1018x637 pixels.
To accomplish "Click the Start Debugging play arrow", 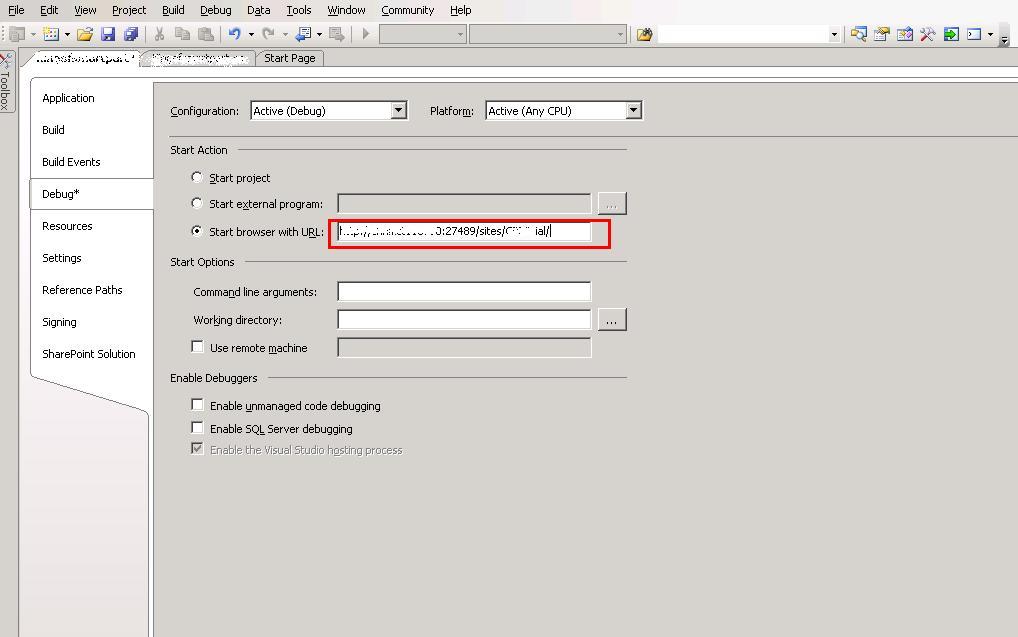I will click(366, 34).
